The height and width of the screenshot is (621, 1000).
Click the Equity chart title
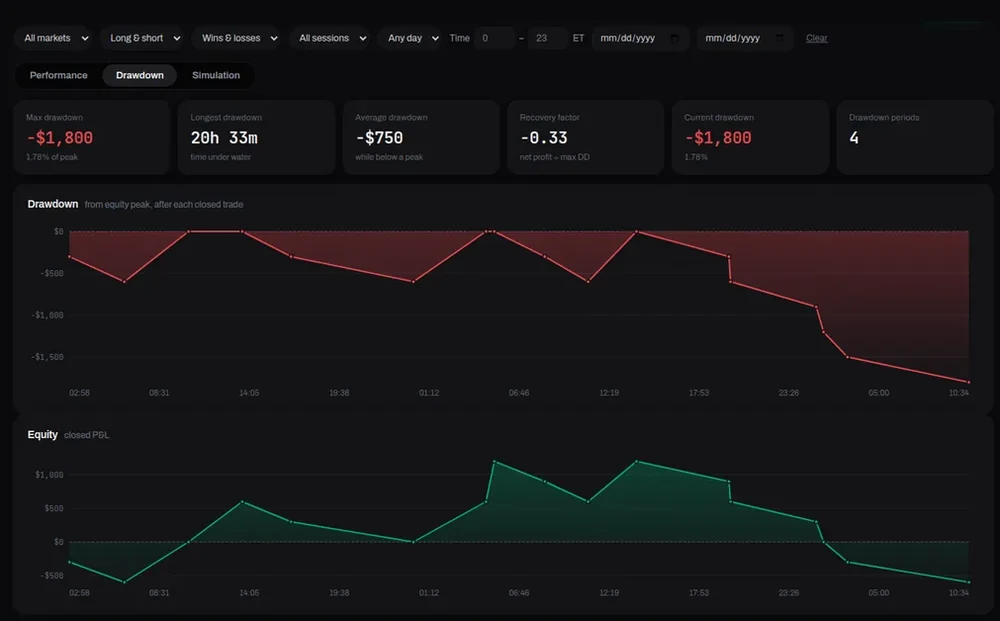[x=42, y=435]
